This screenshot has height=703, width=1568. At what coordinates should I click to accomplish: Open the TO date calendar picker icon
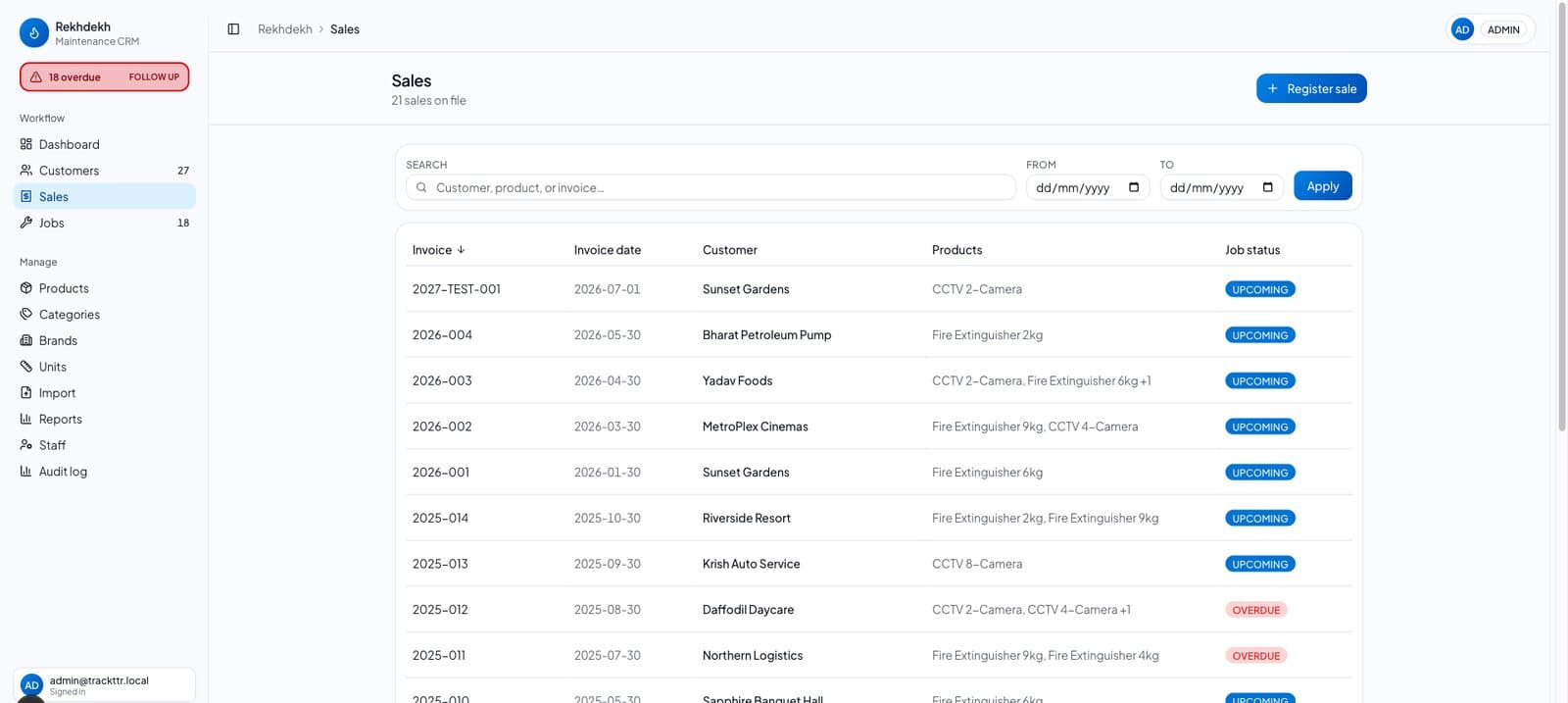tap(1268, 187)
